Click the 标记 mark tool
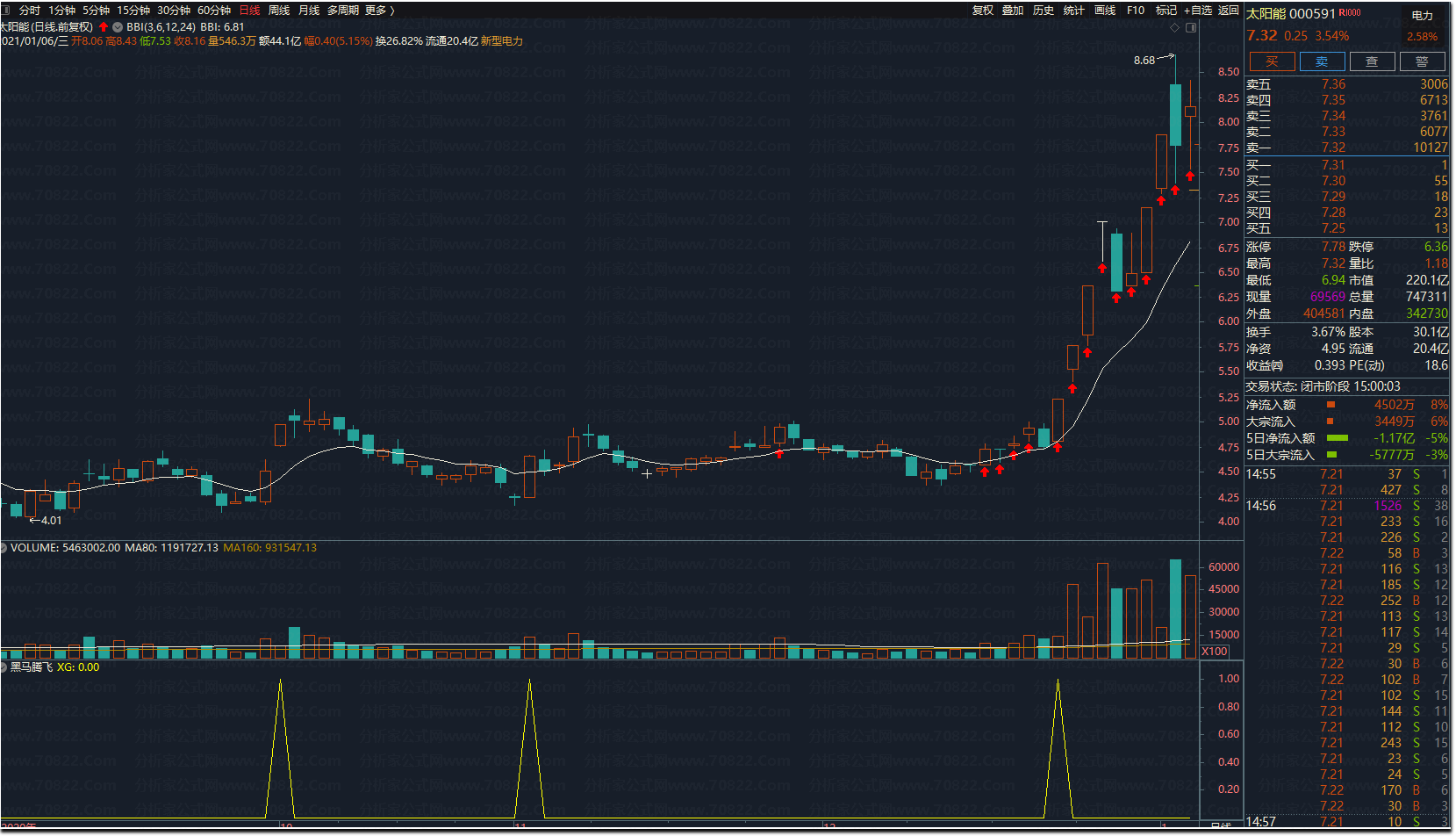This screenshot has width=1456, height=836. (1166, 11)
